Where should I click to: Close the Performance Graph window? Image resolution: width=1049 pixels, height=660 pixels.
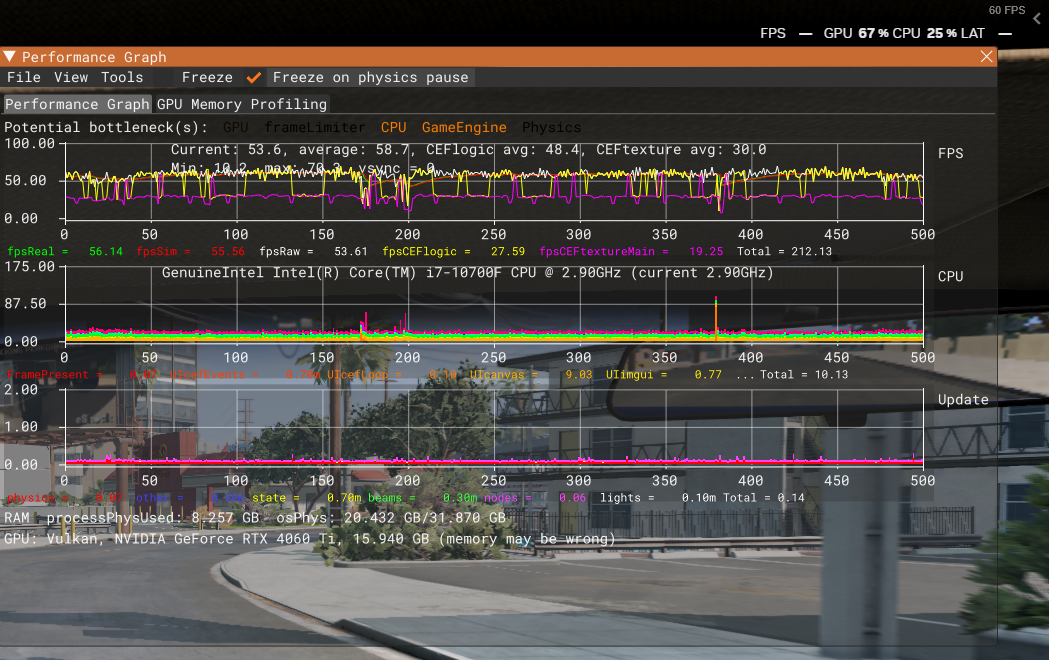[x=986, y=57]
